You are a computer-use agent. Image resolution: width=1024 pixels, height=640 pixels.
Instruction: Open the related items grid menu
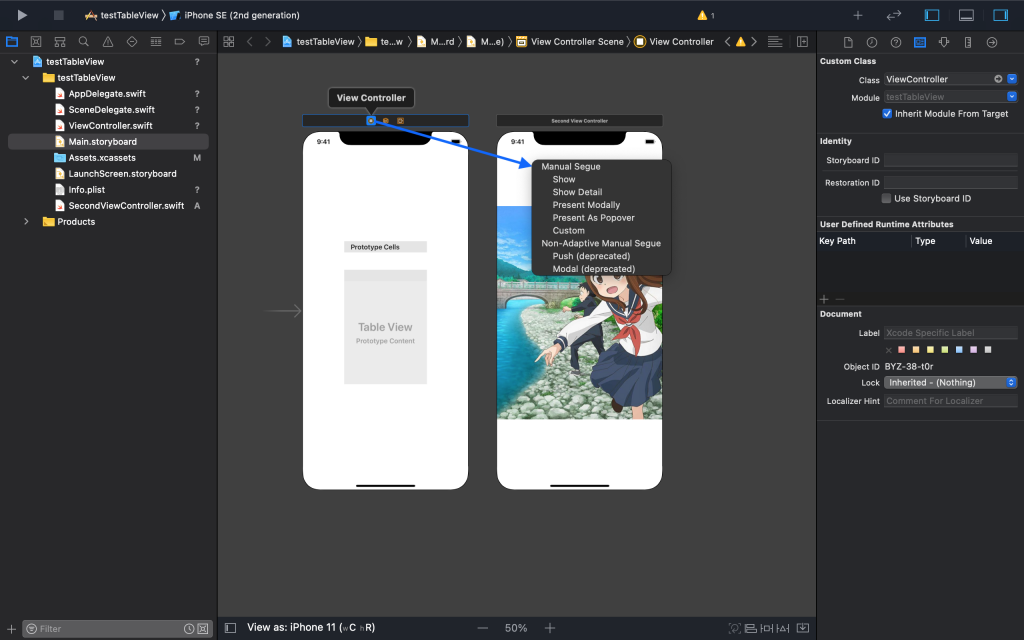(229, 42)
